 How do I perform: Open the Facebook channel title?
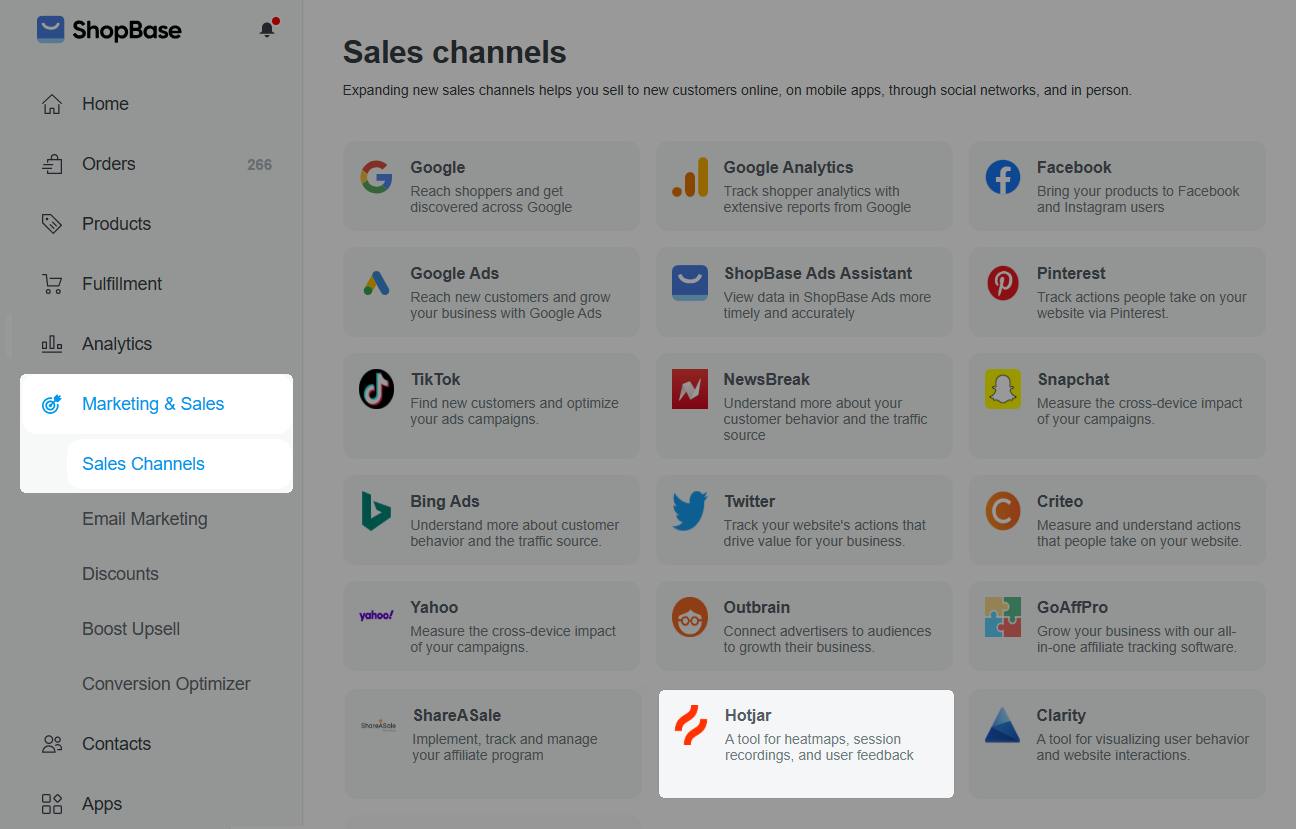pos(1074,168)
